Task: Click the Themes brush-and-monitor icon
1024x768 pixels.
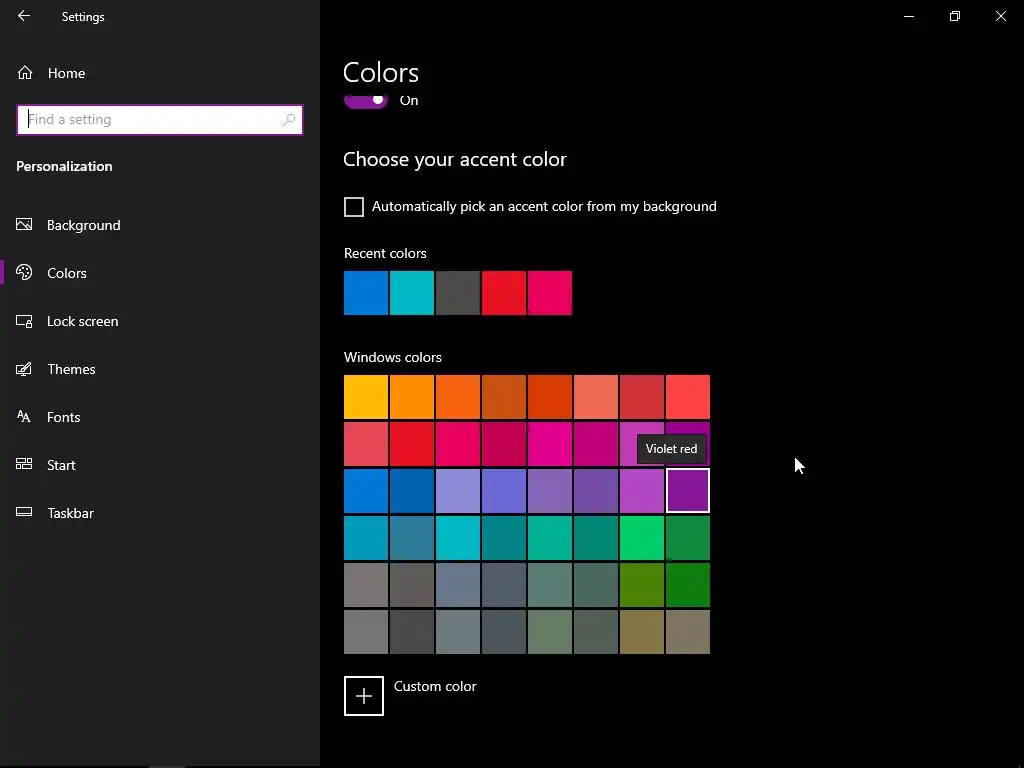Action: pos(24,369)
